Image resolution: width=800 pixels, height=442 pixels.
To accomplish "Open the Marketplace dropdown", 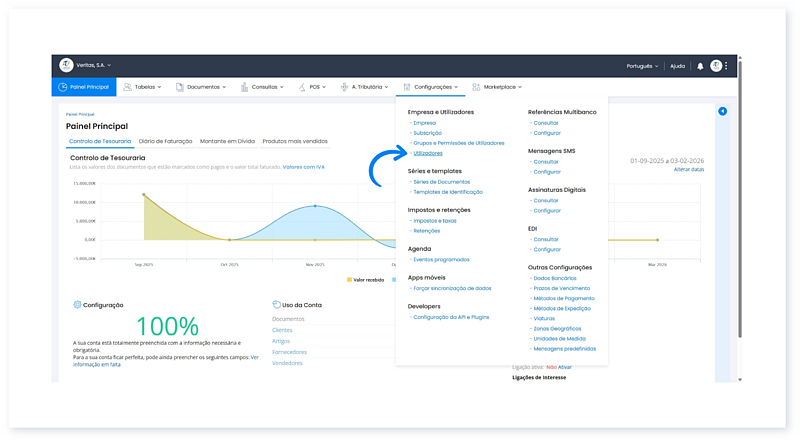I will pos(499,87).
